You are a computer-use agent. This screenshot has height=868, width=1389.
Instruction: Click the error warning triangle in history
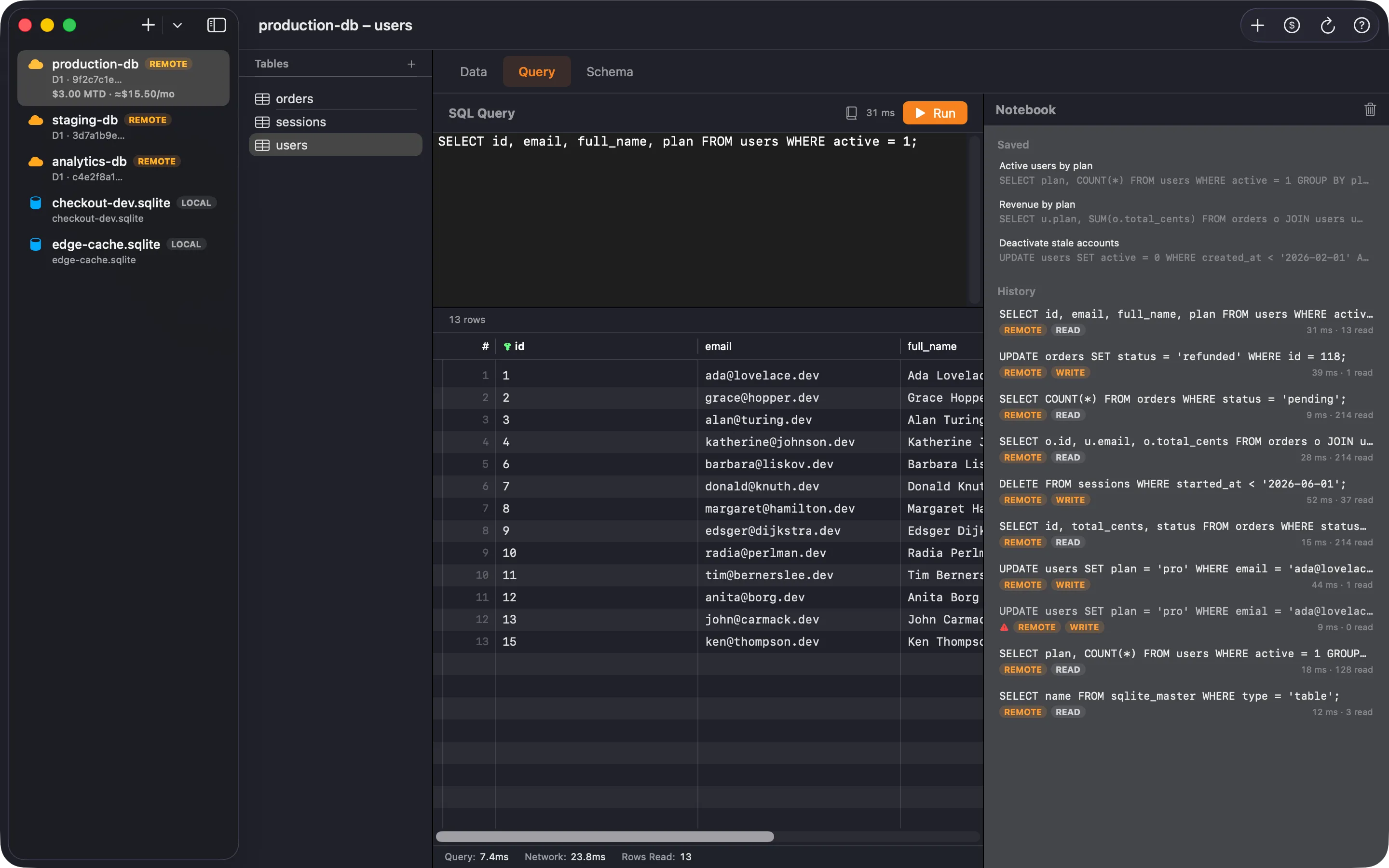click(1004, 627)
